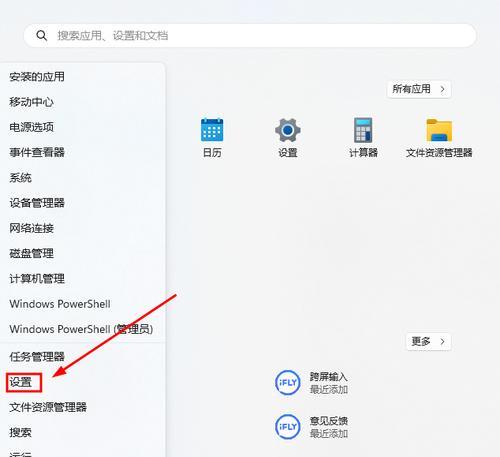Open the 跨屏输入 iFLY icon

[288, 382]
